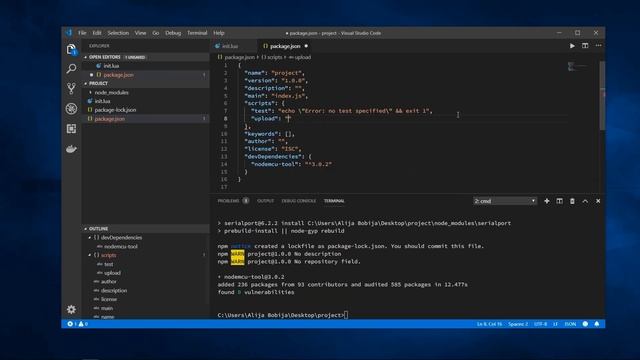The image size is (640, 360).
Task: Select package.json under Open Editors
Action: 118,75
